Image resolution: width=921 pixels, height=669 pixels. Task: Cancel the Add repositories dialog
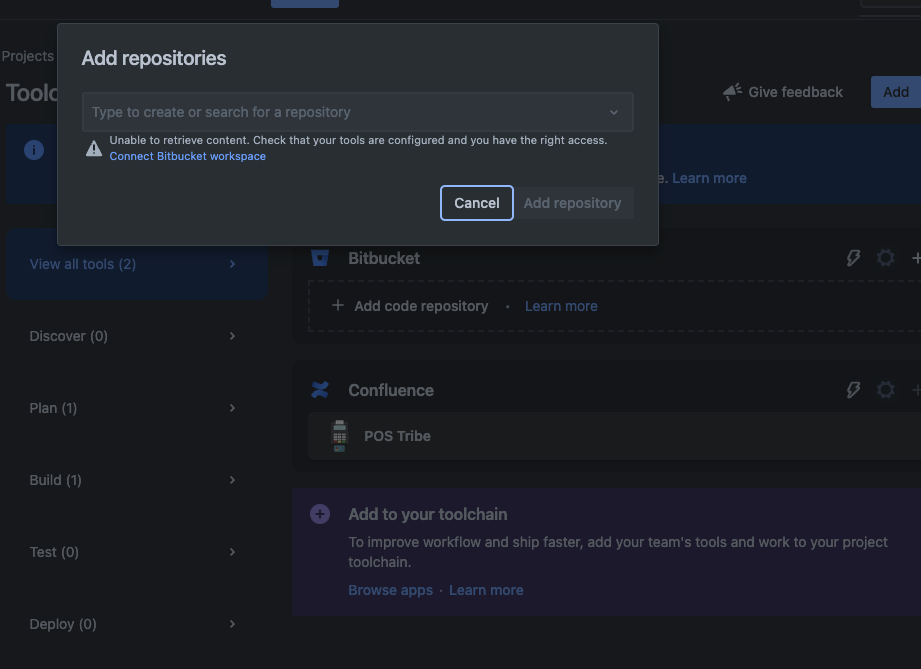(476, 203)
